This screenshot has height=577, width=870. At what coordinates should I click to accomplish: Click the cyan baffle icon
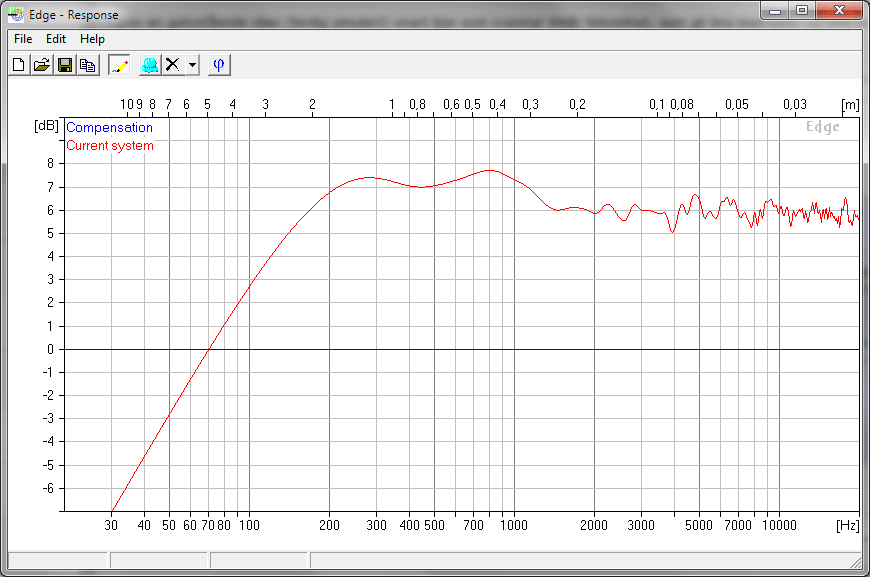[x=150, y=65]
